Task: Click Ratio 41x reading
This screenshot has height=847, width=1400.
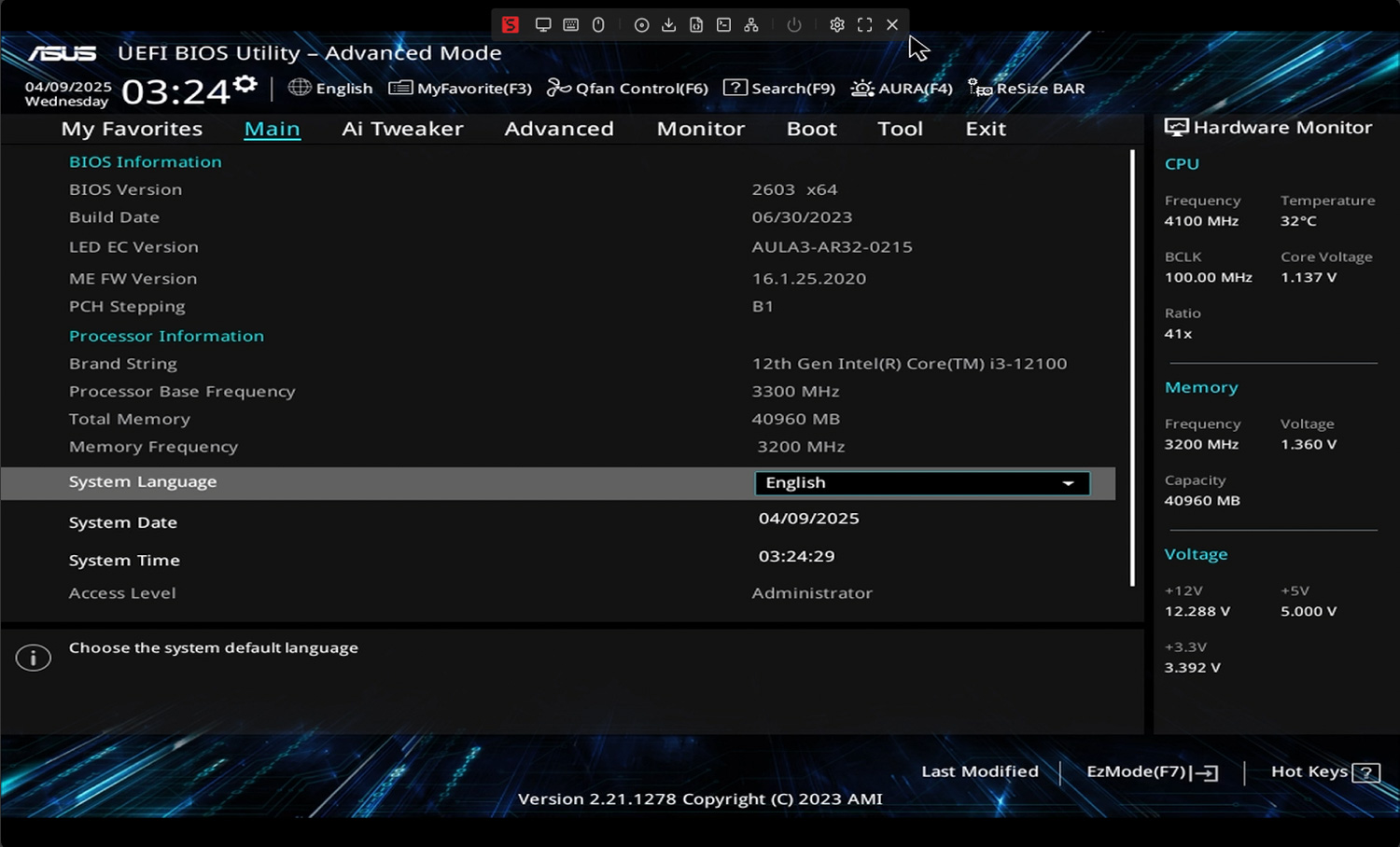Action: tap(1178, 333)
